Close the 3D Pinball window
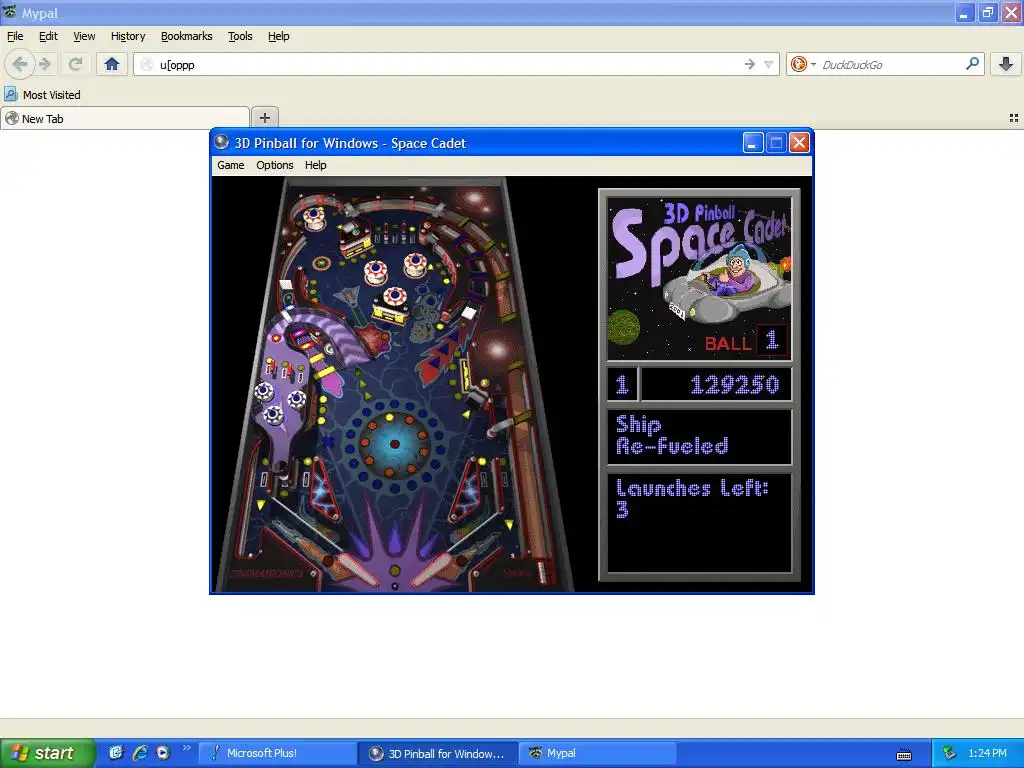1024x768 pixels. (x=799, y=142)
